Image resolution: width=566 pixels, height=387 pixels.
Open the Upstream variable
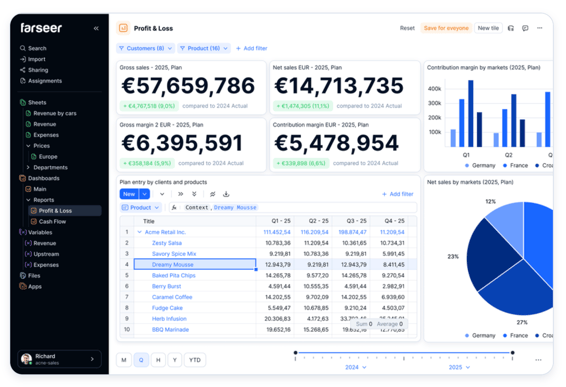click(42, 254)
